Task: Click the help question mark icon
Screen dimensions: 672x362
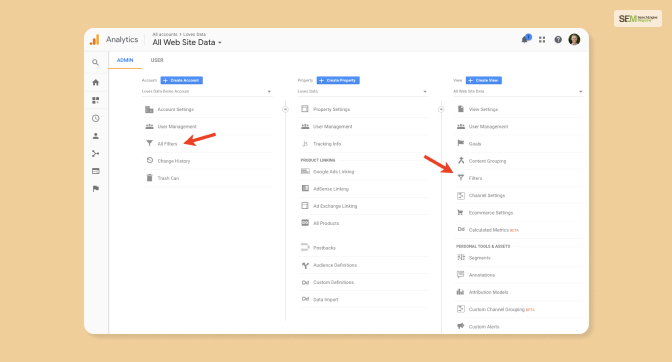Action: [x=558, y=39]
